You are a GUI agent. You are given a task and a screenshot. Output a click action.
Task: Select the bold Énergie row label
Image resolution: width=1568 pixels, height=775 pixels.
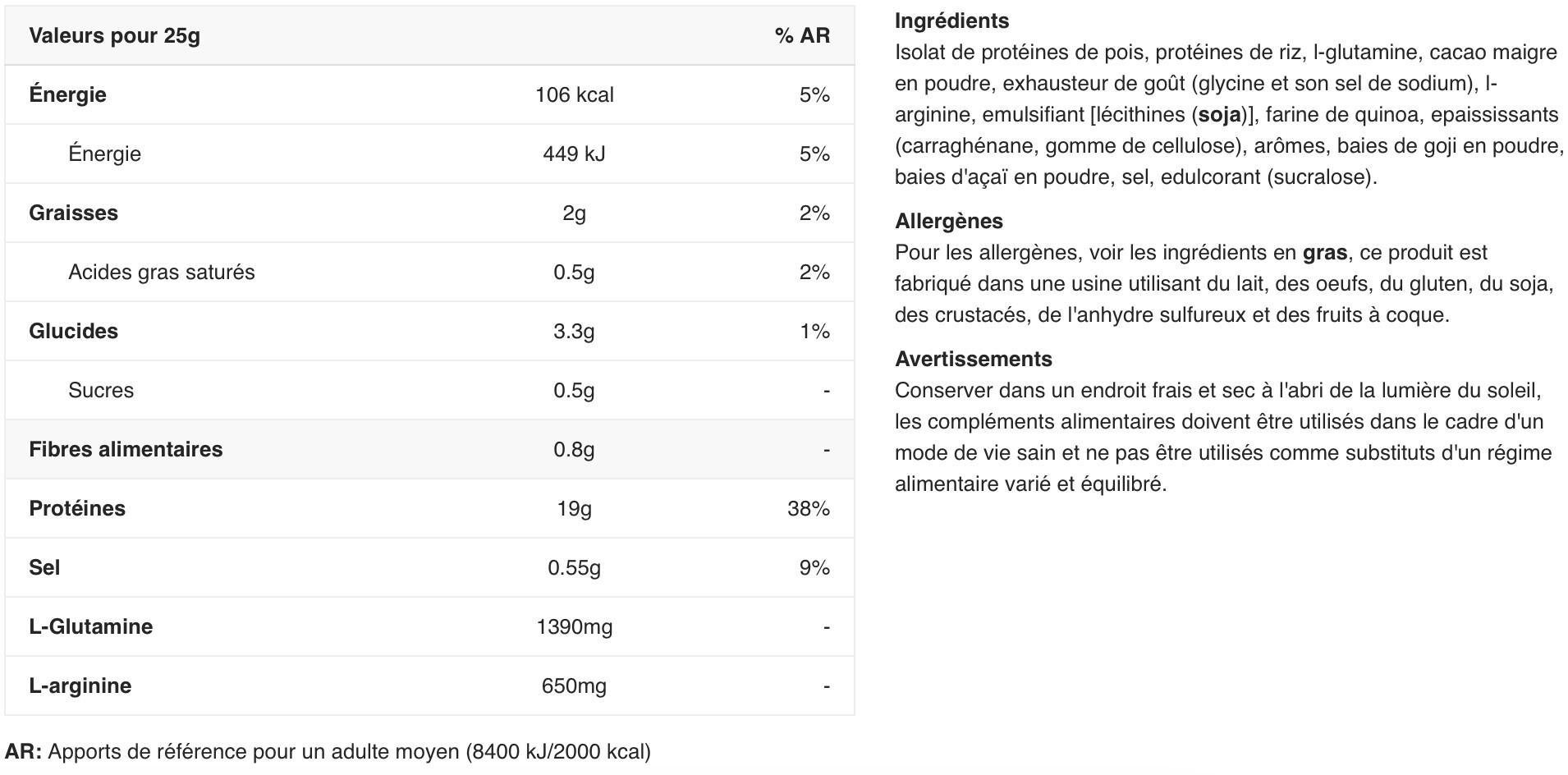click(67, 94)
